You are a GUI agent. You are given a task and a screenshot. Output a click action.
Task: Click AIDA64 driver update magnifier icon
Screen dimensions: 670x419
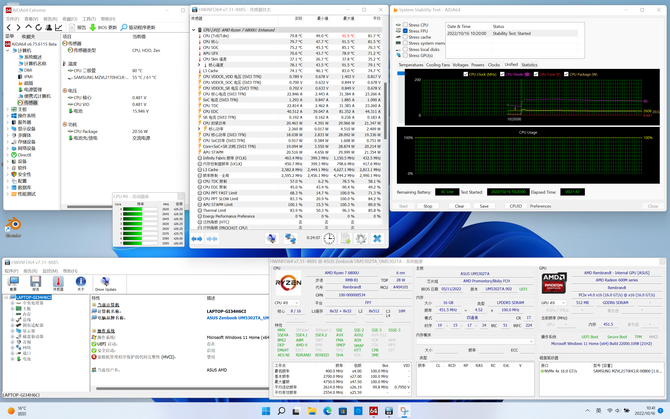[124, 27]
